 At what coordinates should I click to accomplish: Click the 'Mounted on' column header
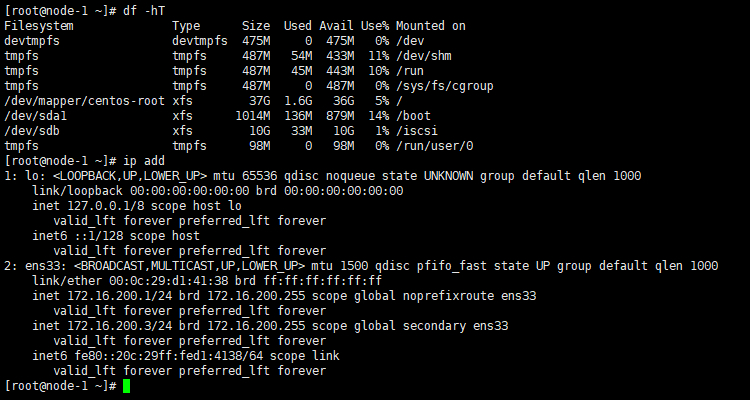[431, 25]
